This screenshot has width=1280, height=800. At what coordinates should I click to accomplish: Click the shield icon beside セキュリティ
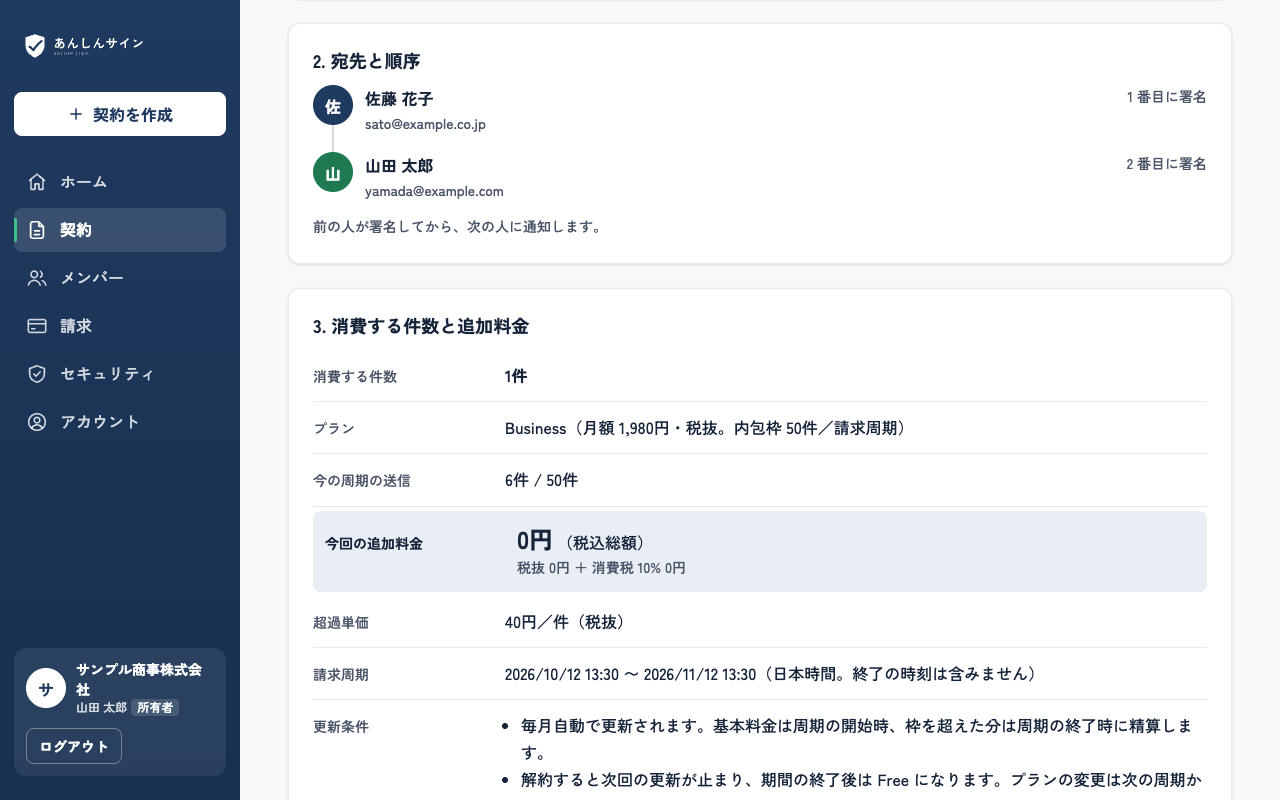click(x=37, y=374)
